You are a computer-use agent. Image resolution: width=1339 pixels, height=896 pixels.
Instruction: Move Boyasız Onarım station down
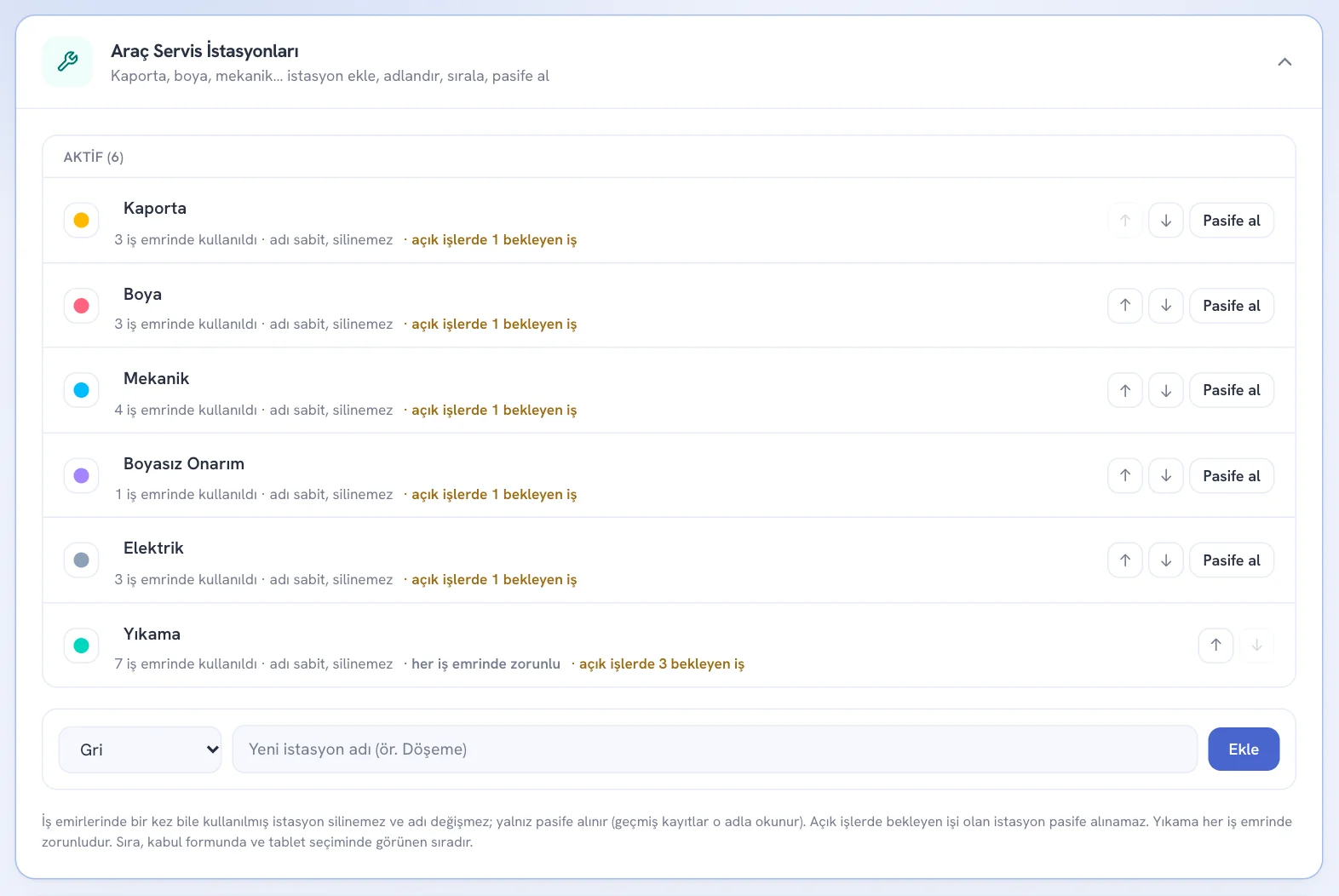[x=1166, y=476]
